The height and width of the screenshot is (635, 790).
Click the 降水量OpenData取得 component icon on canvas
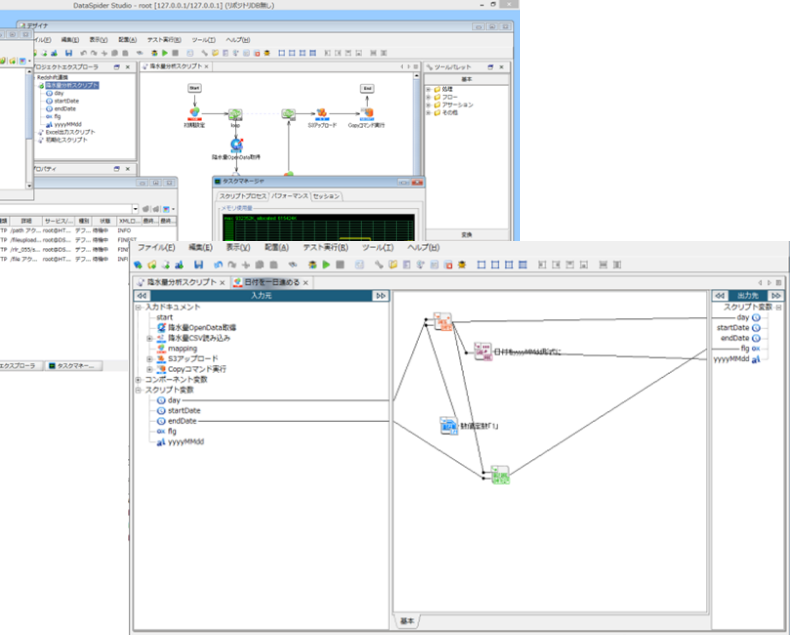(x=236, y=146)
